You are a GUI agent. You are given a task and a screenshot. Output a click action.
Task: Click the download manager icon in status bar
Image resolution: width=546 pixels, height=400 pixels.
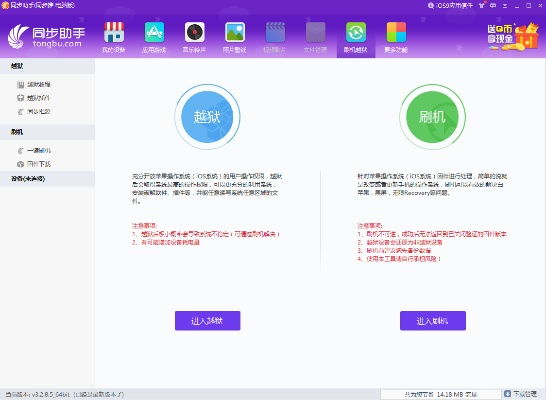(507, 394)
